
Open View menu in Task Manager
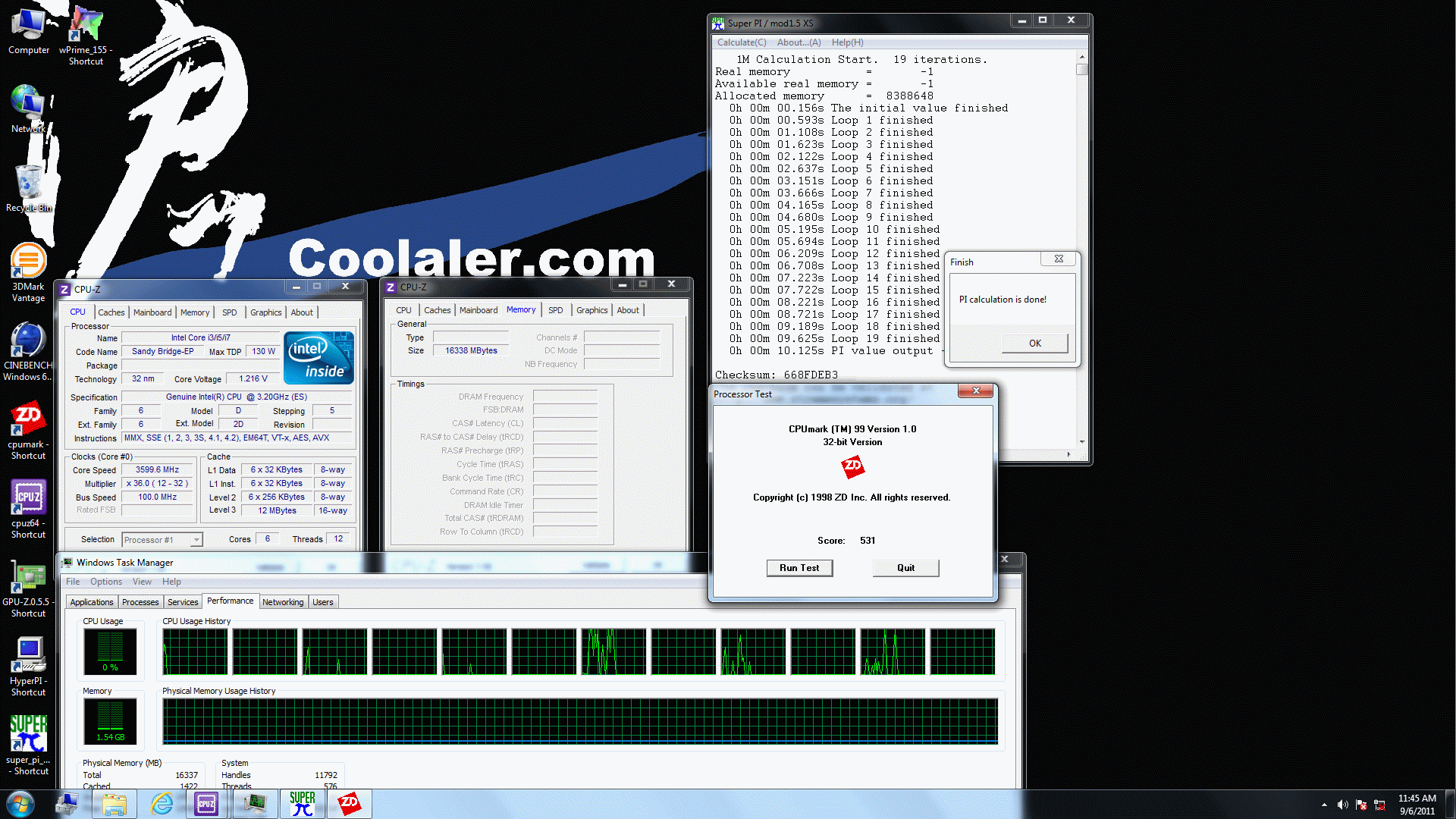[x=142, y=582]
